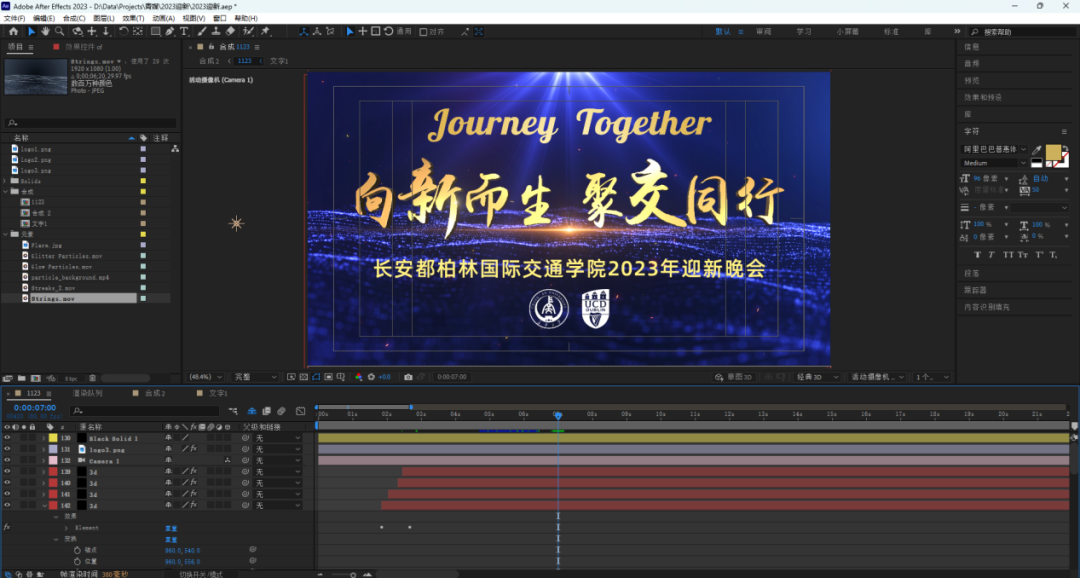
Task: Toggle visibility of the logo3.png layer
Action: pos(8,450)
